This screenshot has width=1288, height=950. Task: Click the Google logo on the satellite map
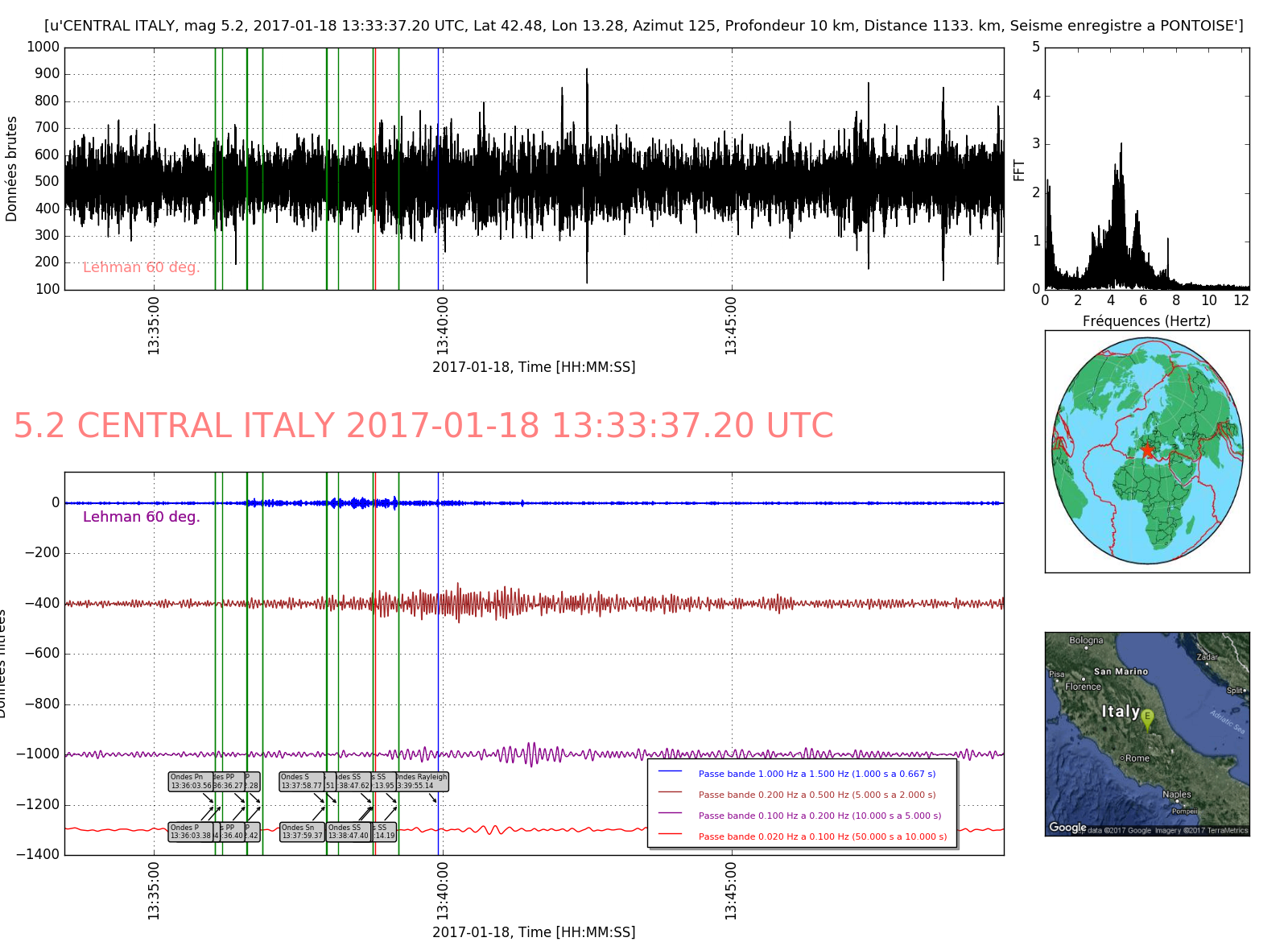coord(1067,828)
